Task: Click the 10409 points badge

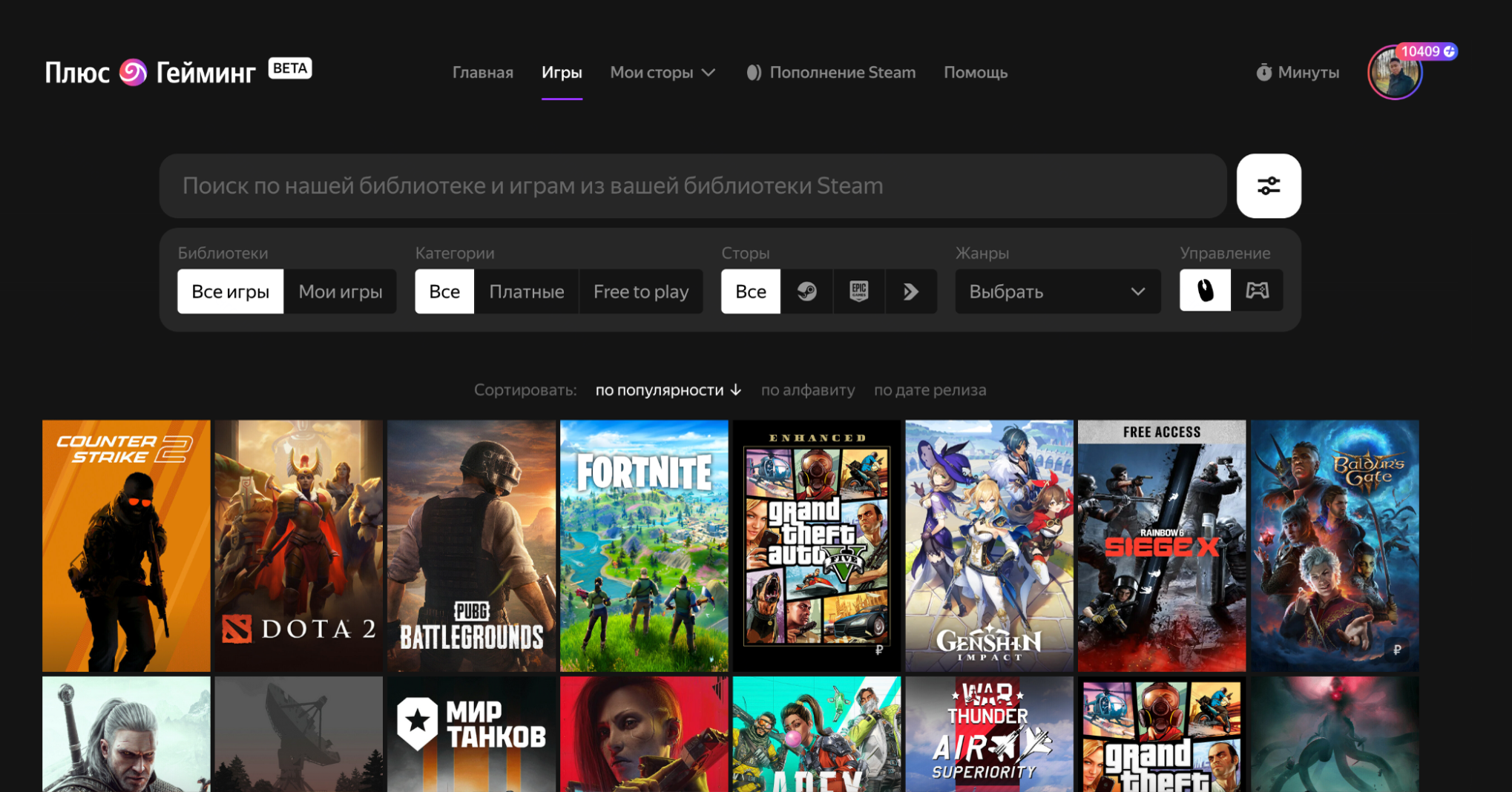Action: (1427, 51)
